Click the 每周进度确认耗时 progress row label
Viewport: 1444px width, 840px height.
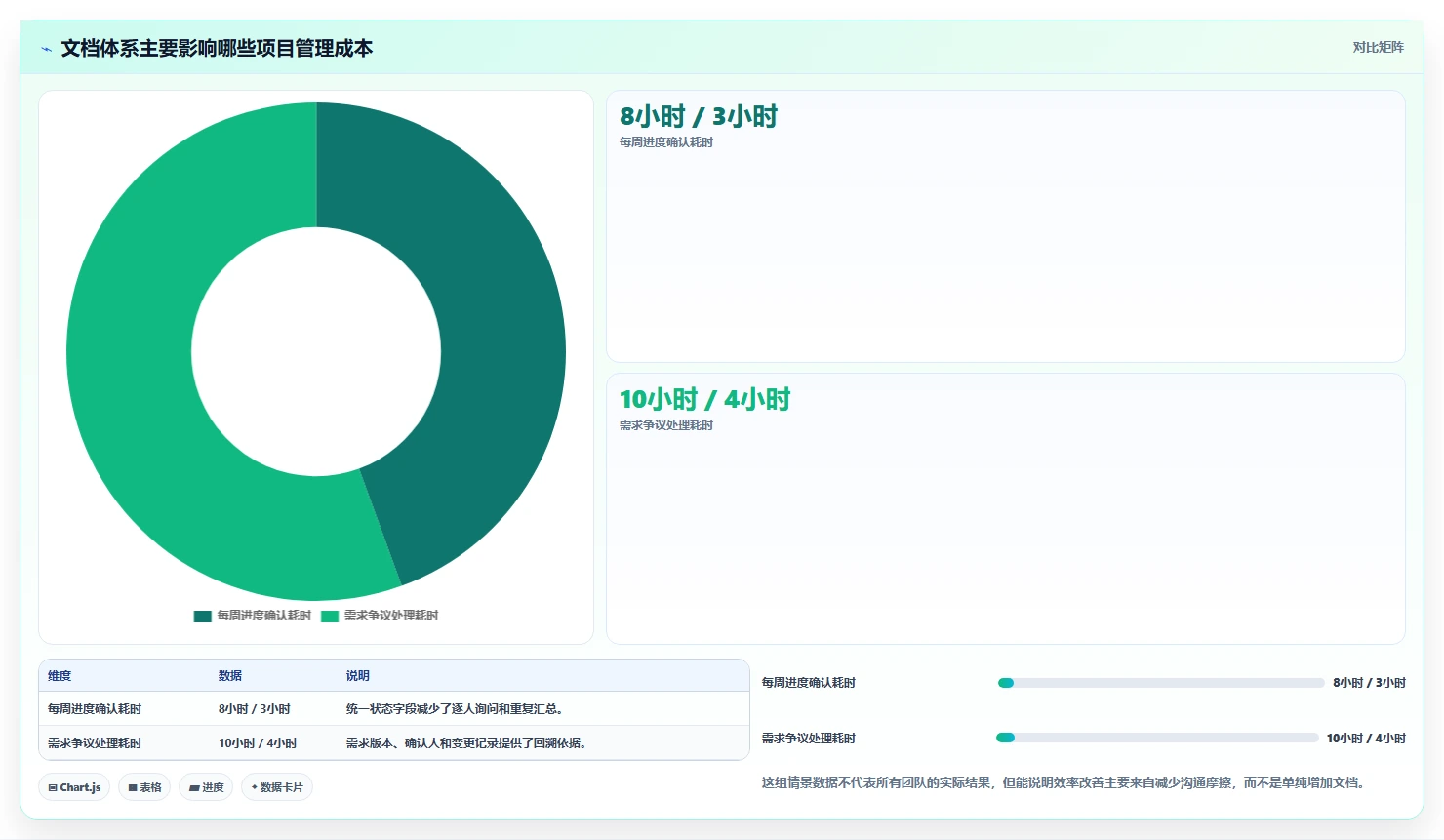click(809, 683)
